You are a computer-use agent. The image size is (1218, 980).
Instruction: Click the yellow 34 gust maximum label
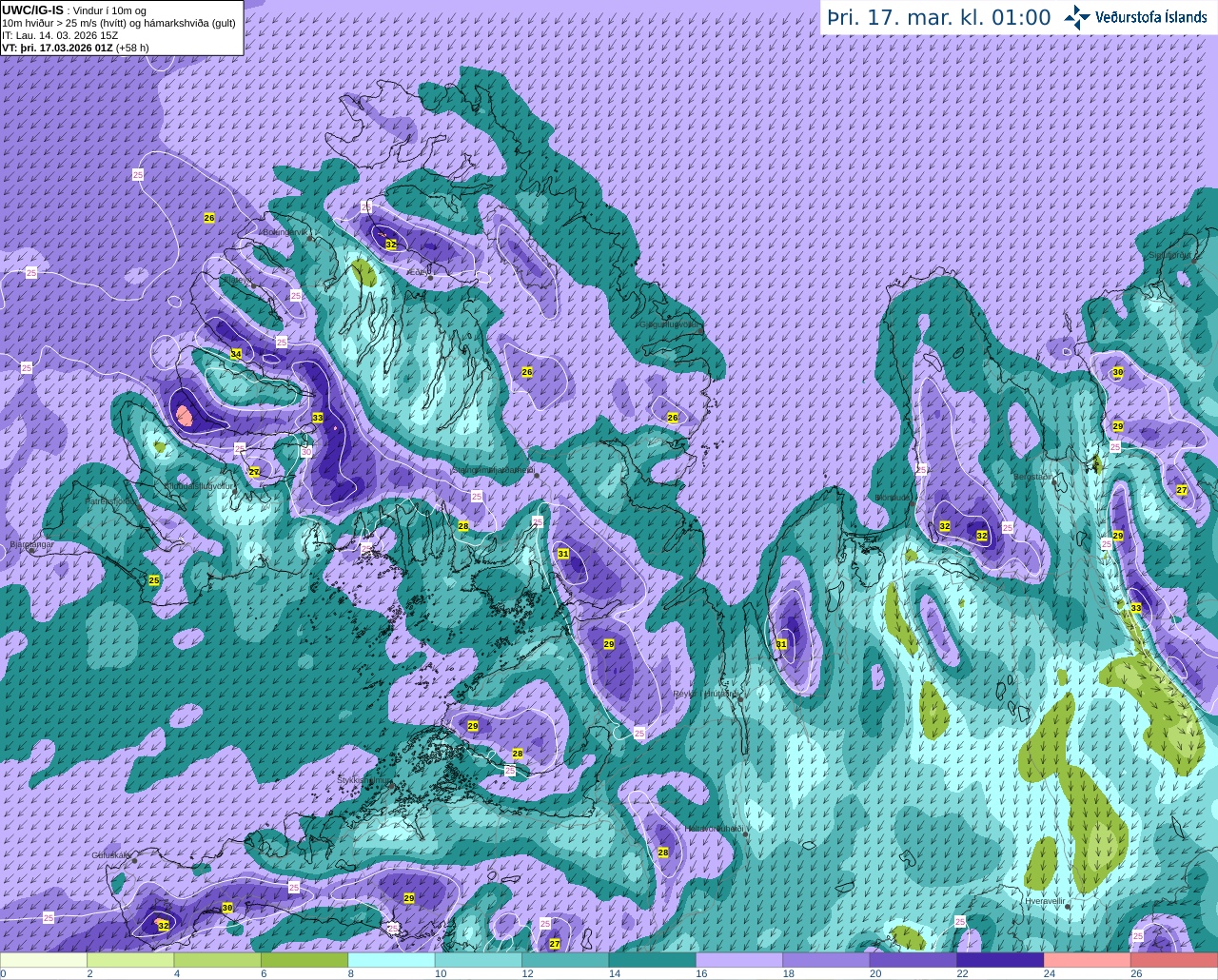236,354
